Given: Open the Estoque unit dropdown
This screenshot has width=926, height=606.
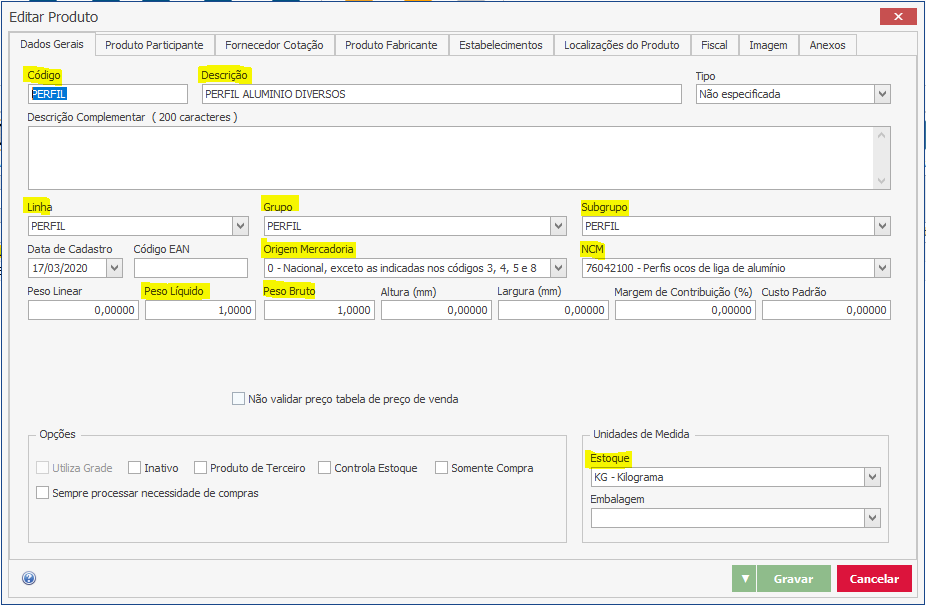Looking at the screenshot, I should pos(872,477).
